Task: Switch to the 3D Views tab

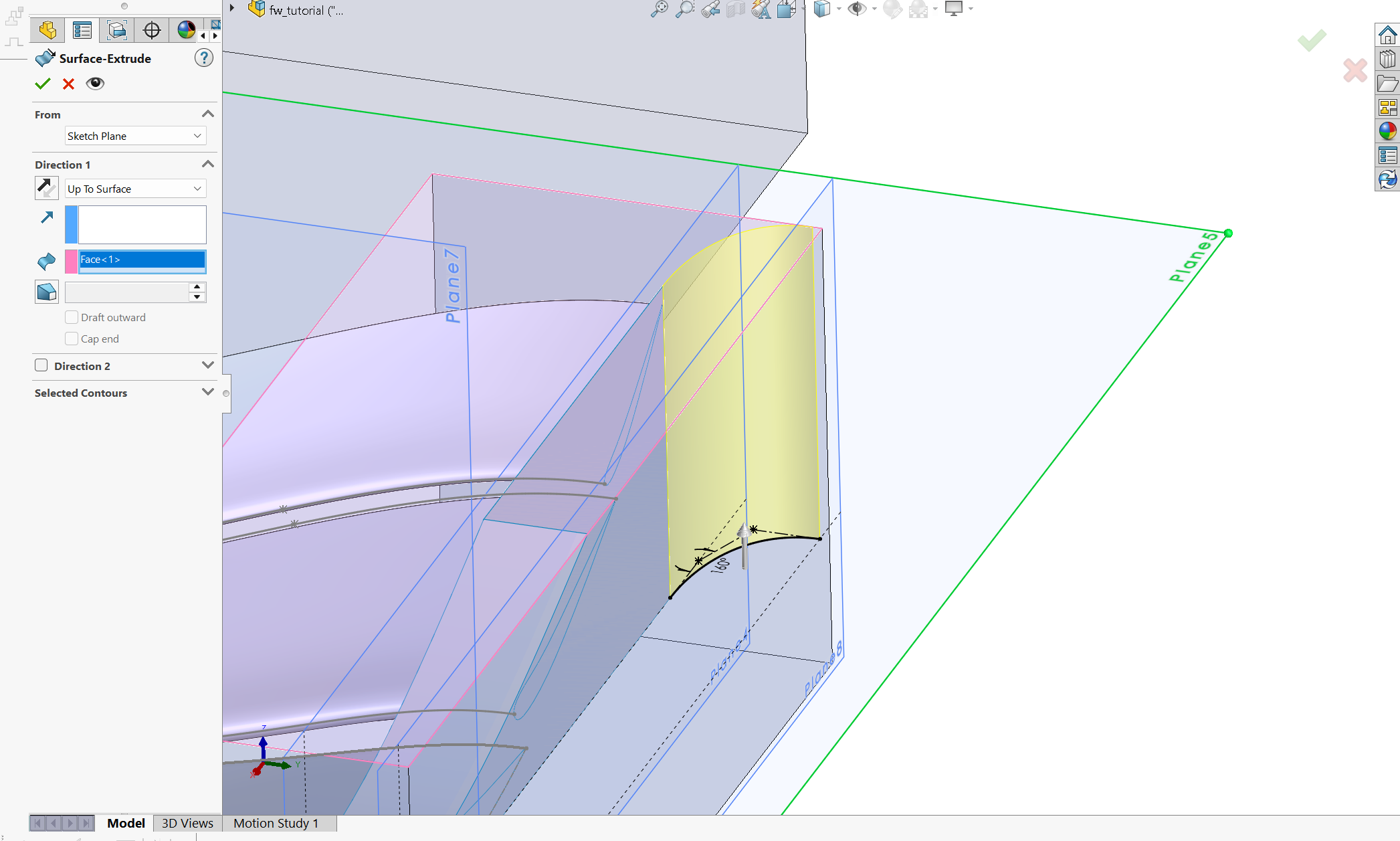Action: (x=187, y=823)
